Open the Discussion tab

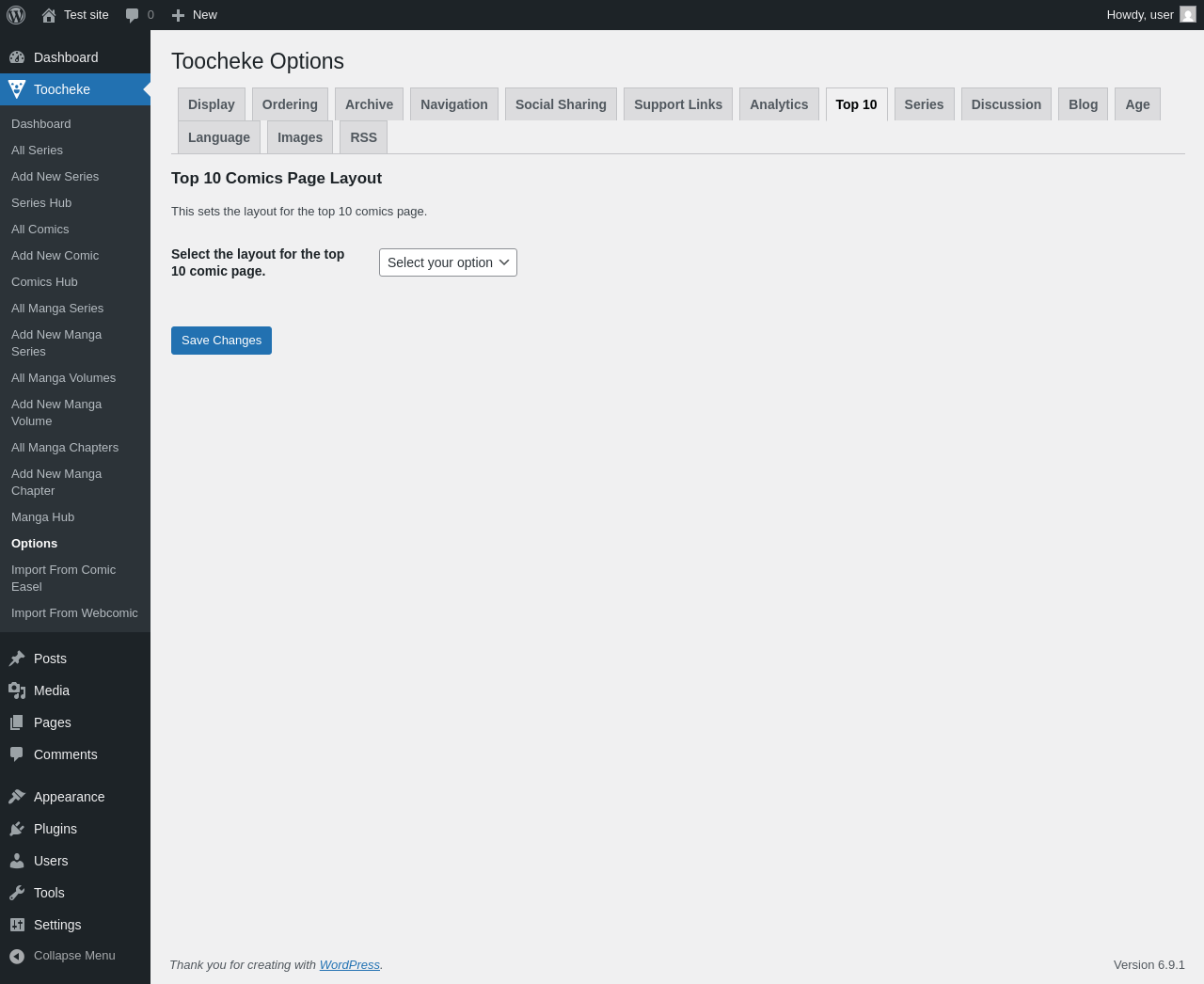coord(1006,104)
